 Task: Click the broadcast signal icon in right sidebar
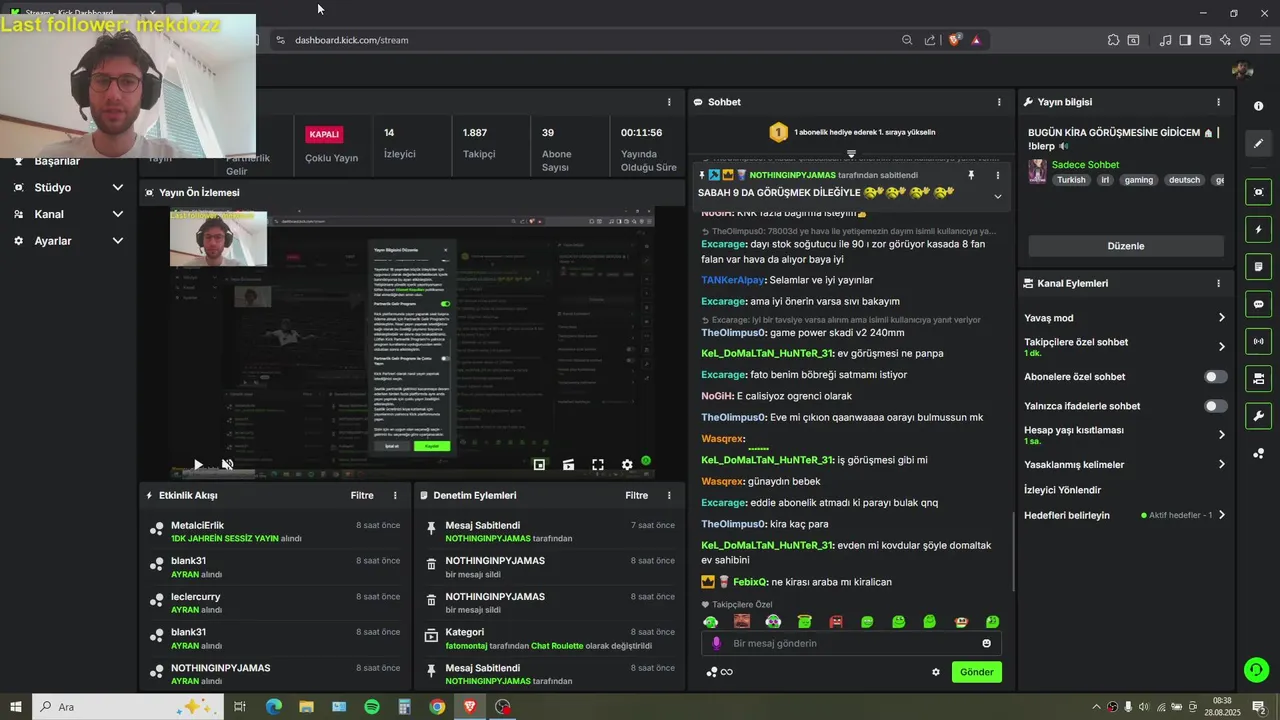click(1258, 341)
